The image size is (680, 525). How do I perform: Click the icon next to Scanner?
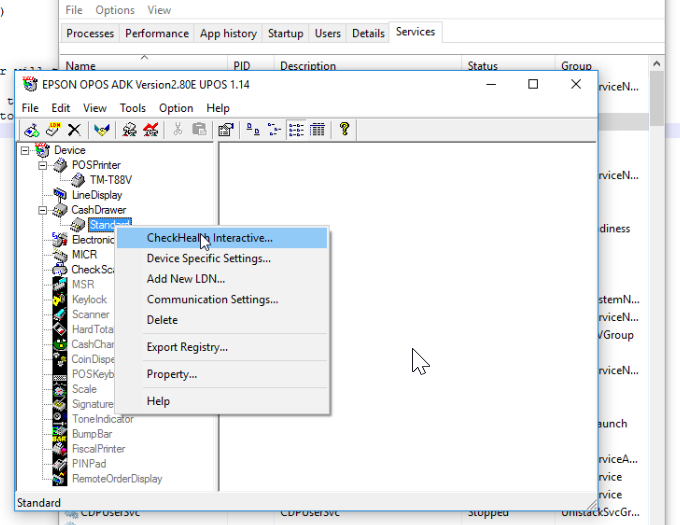pyautogui.click(x=60, y=314)
